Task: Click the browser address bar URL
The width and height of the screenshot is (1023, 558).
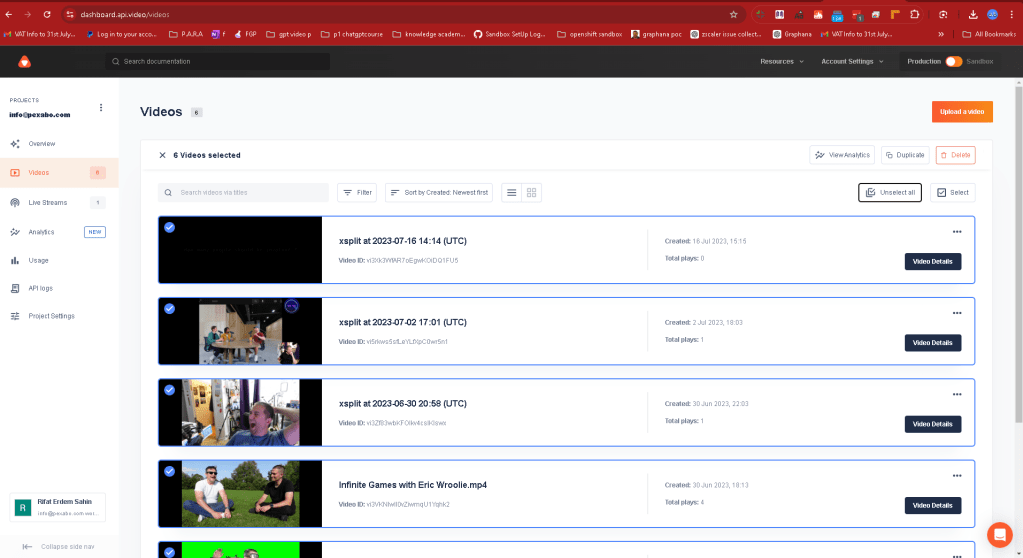Action: coord(125,14)
